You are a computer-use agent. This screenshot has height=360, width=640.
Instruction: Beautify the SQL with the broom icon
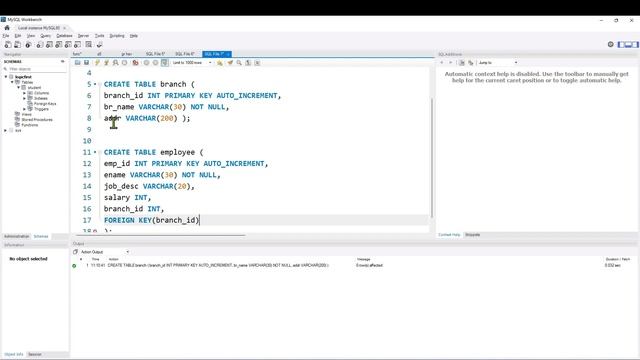point(230,63)
